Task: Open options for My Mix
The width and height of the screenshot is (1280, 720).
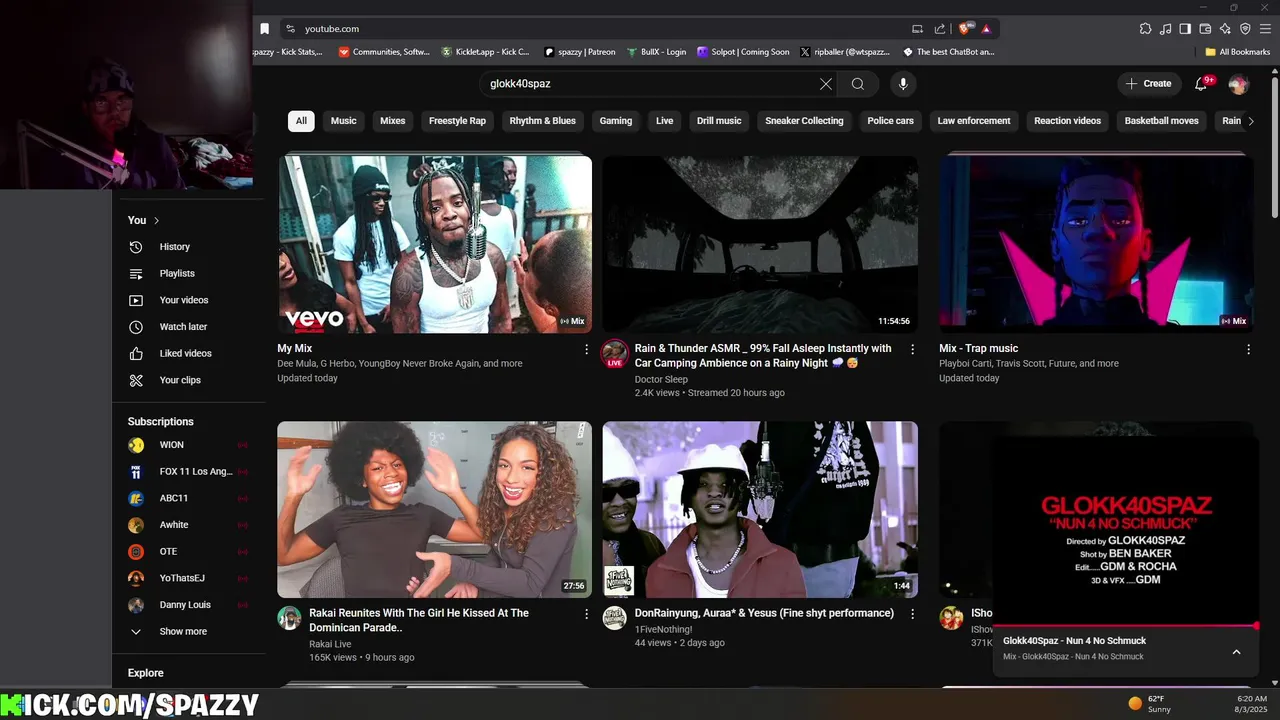Action: (x=587, y=349)
